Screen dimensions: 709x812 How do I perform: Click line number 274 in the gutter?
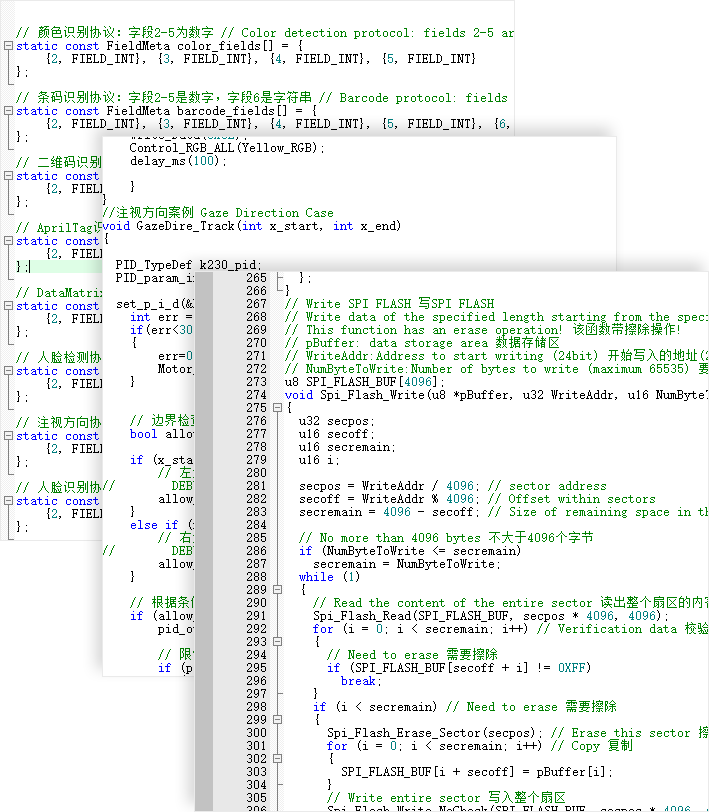click(256, 395)
